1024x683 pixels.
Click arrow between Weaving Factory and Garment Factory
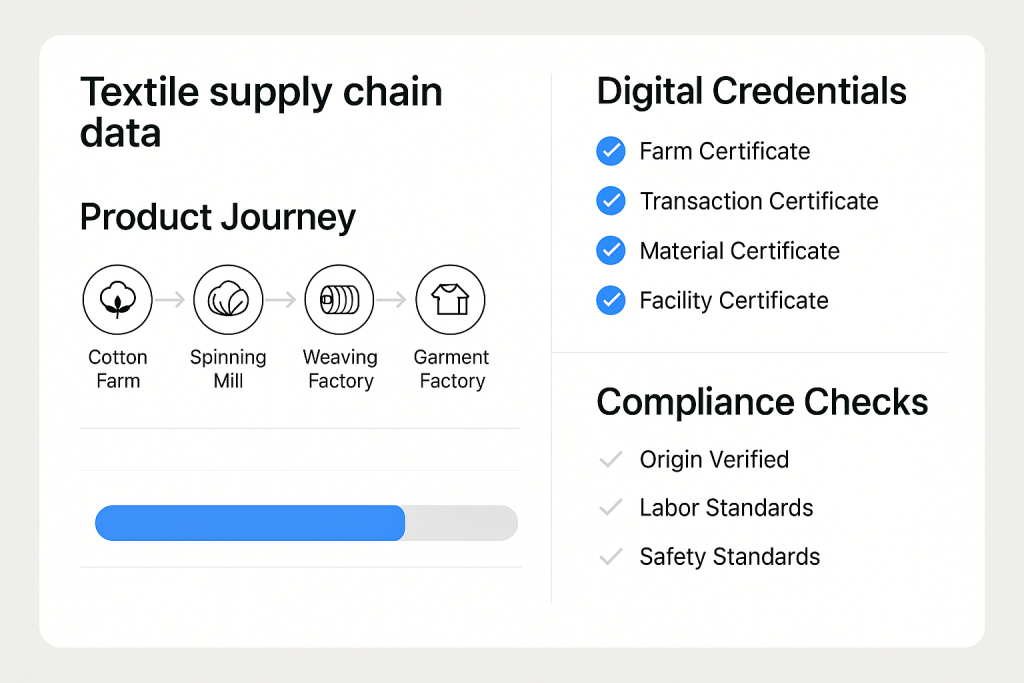click(x=394, y=299)
